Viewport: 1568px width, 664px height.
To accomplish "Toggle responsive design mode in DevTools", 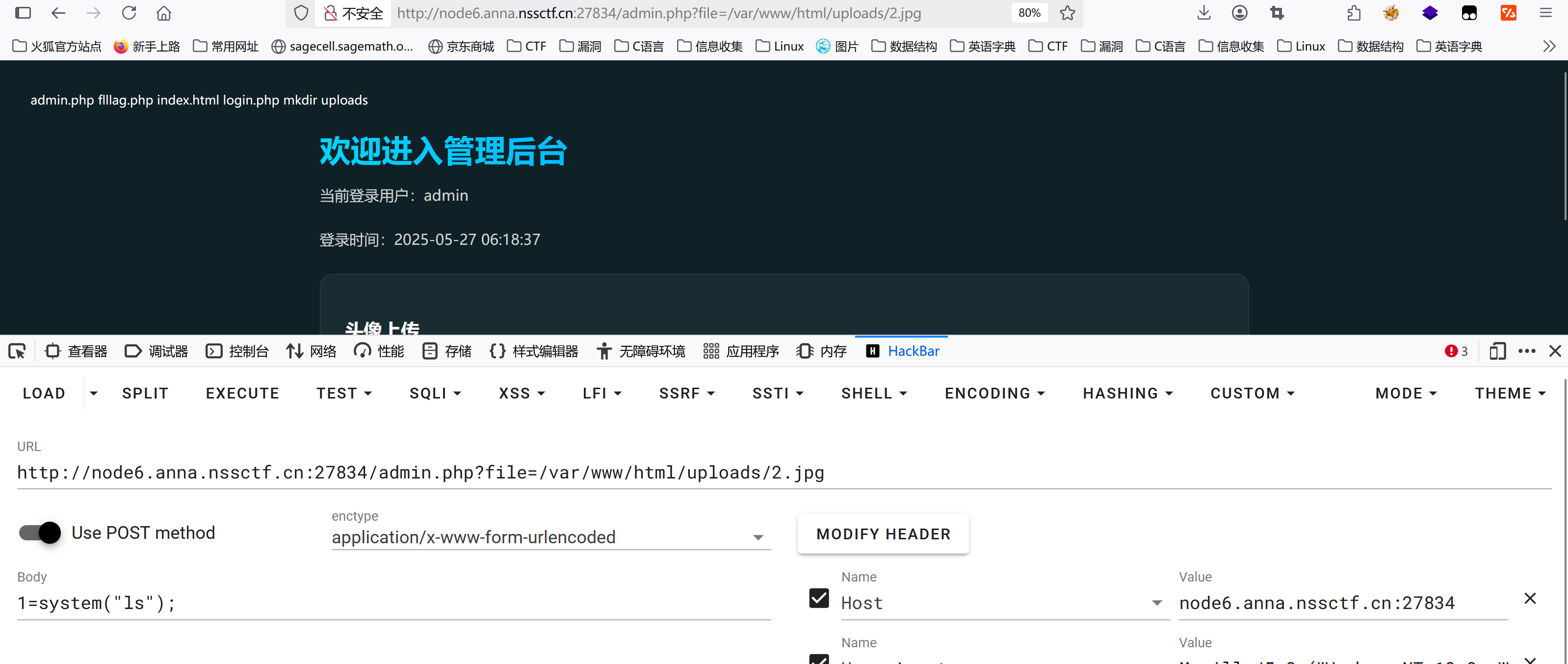I will [x=1498, y=350].
